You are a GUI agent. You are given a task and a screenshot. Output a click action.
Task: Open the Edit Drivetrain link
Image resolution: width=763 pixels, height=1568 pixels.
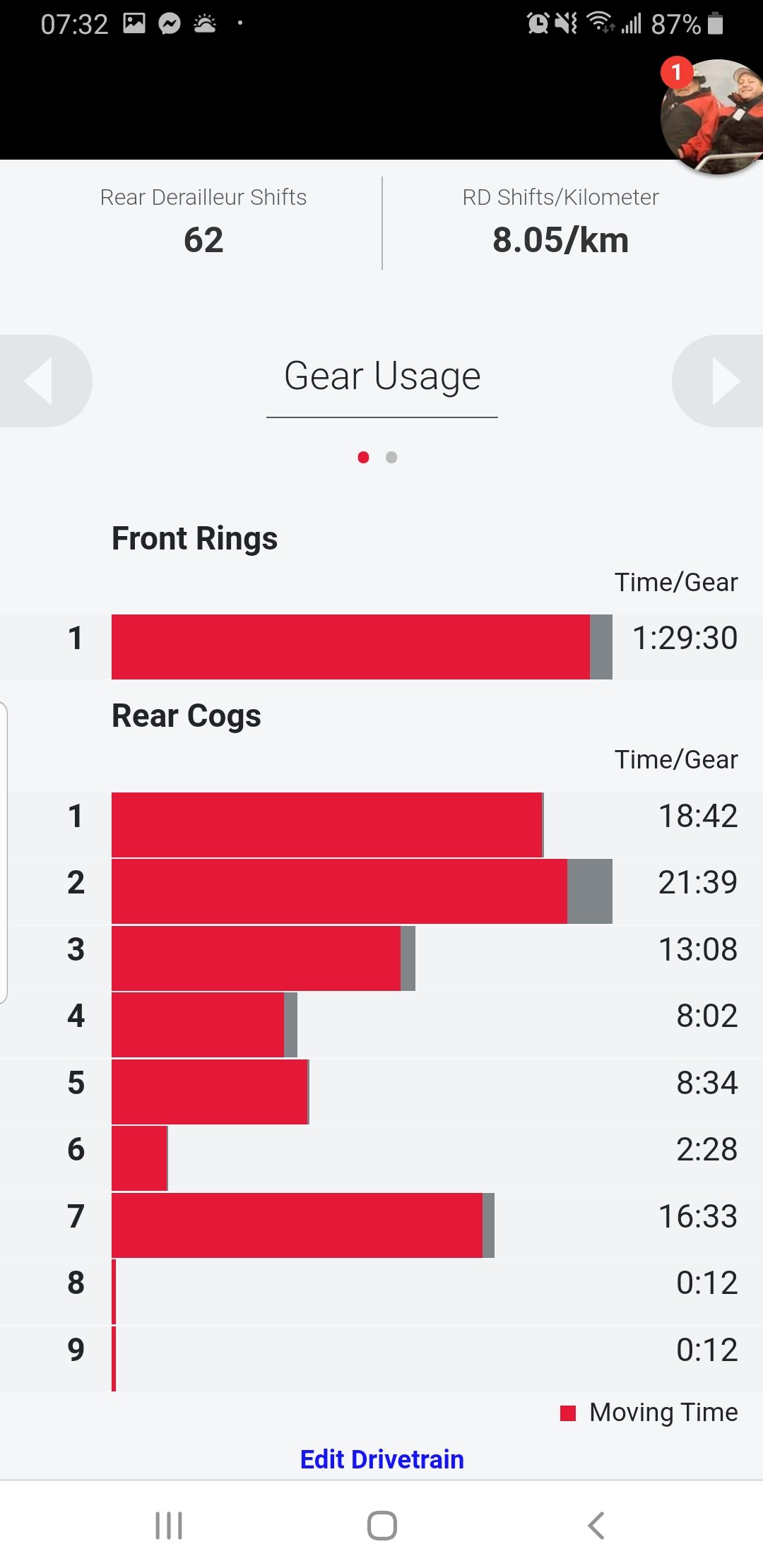(381, 1459)
